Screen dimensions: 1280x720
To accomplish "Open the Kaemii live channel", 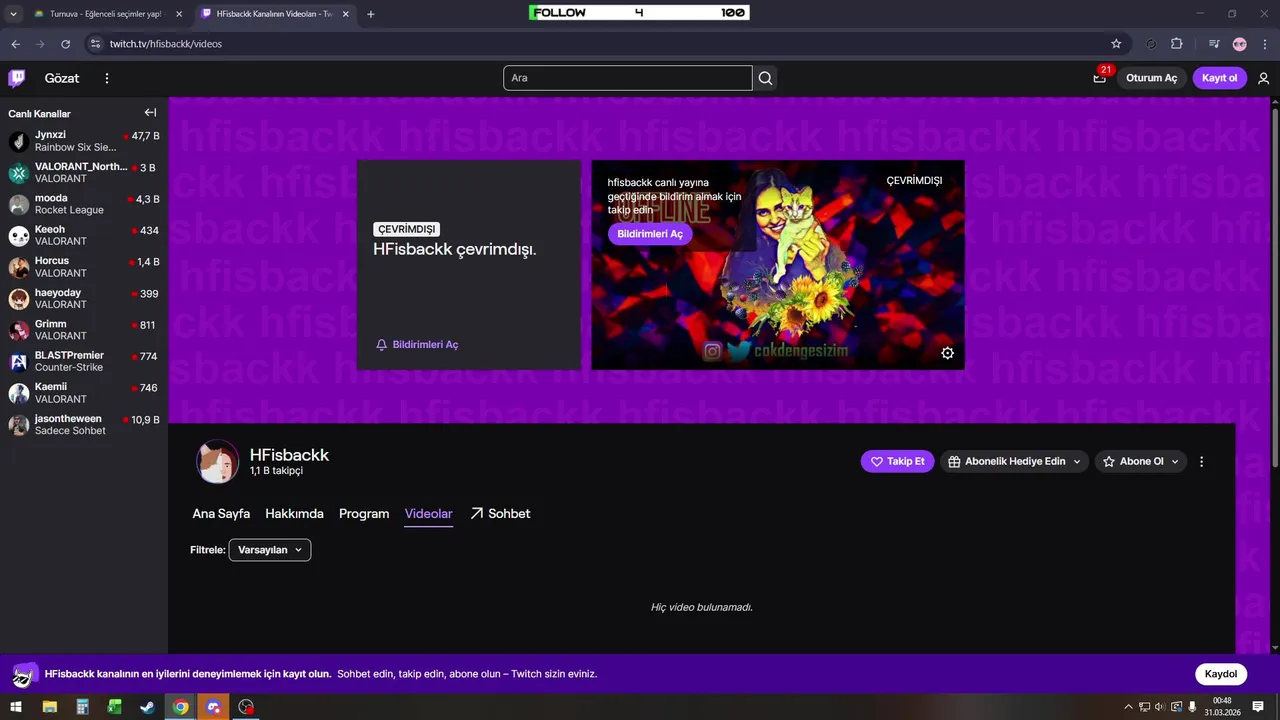I will (x=84, y=393).
